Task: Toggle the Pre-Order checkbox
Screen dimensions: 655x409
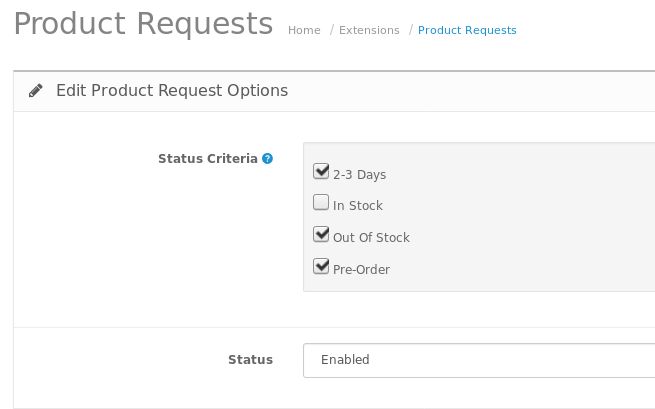Action: 321,267
